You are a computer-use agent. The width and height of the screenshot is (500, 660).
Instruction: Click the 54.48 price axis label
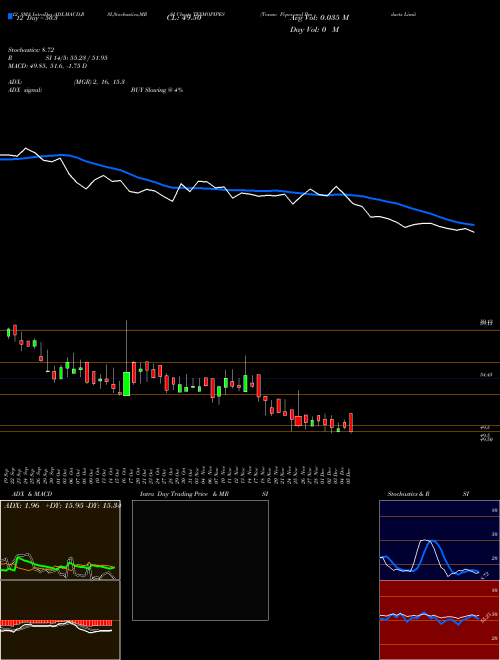point(486,374)
